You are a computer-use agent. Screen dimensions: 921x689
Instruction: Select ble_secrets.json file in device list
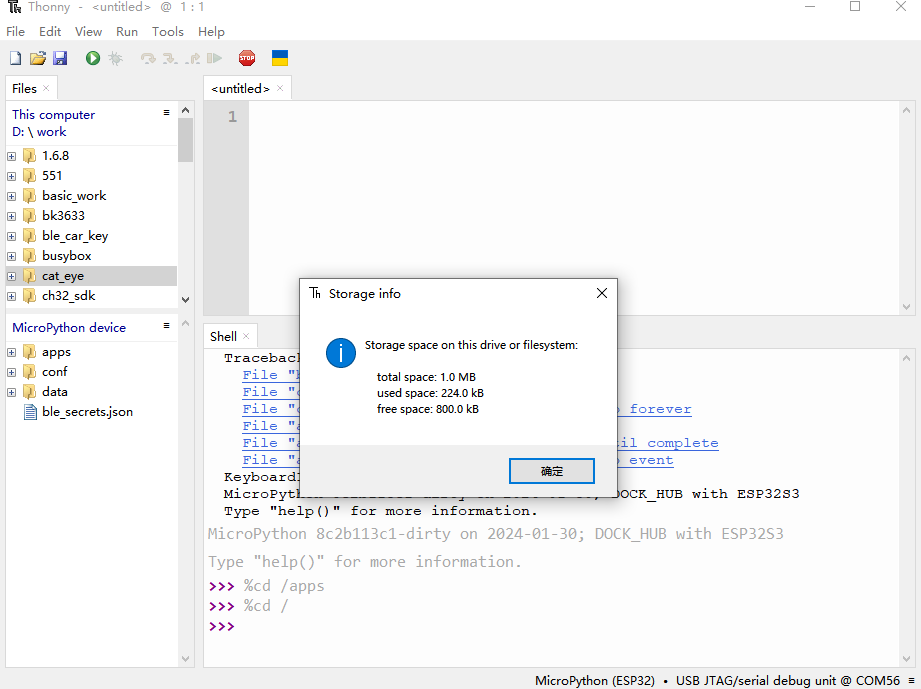click(x=87, y=412)
